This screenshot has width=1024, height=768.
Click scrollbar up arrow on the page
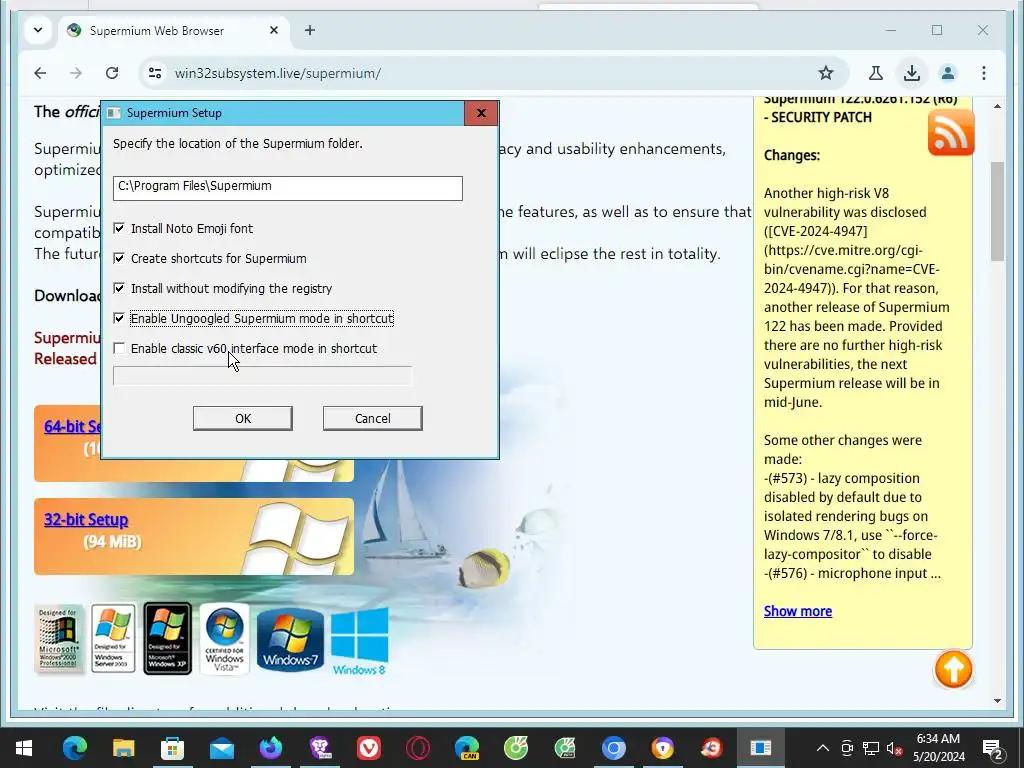pyautogui.click(x=997, y=106)
